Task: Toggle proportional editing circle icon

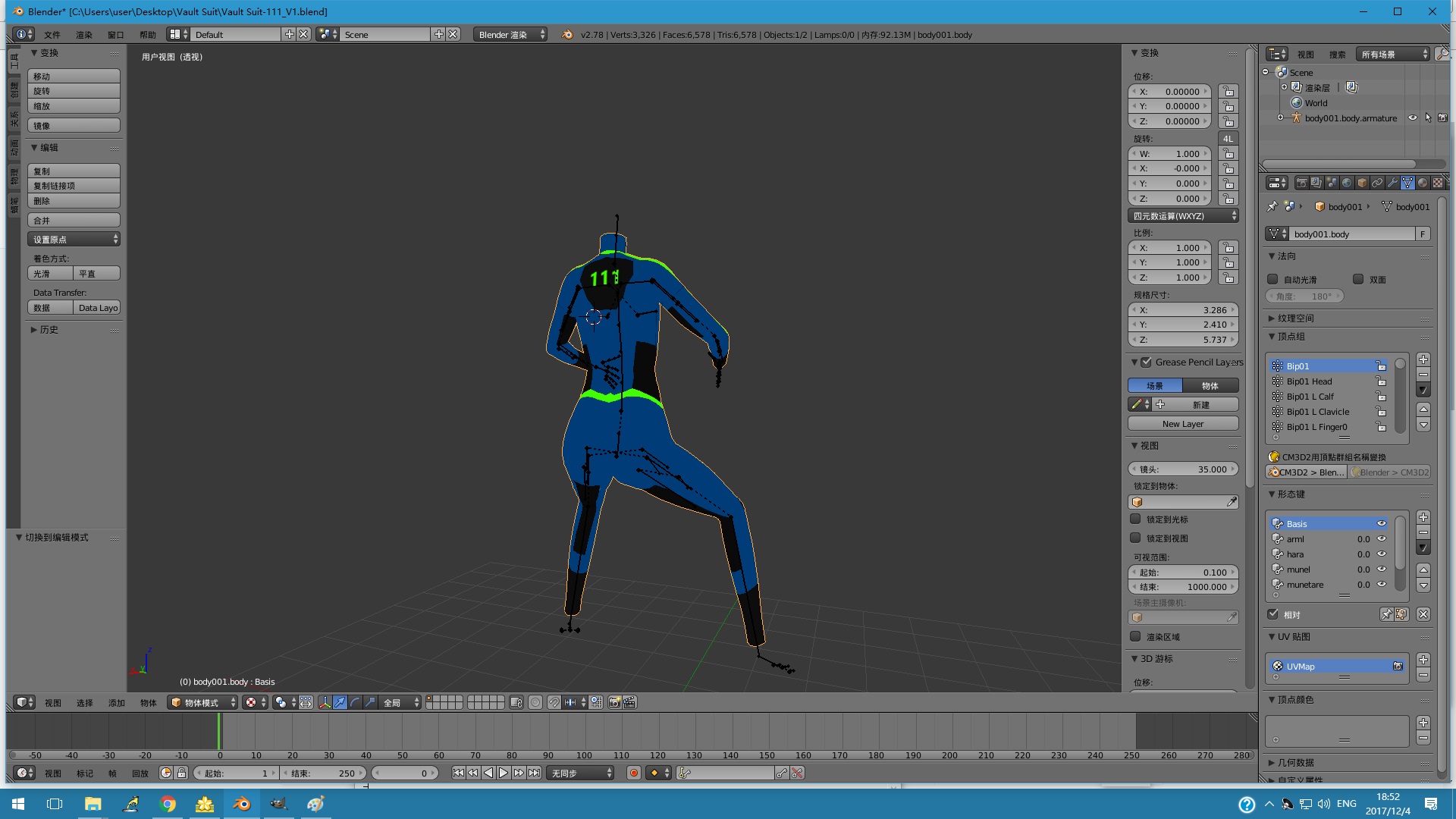Action: point(535,702)
